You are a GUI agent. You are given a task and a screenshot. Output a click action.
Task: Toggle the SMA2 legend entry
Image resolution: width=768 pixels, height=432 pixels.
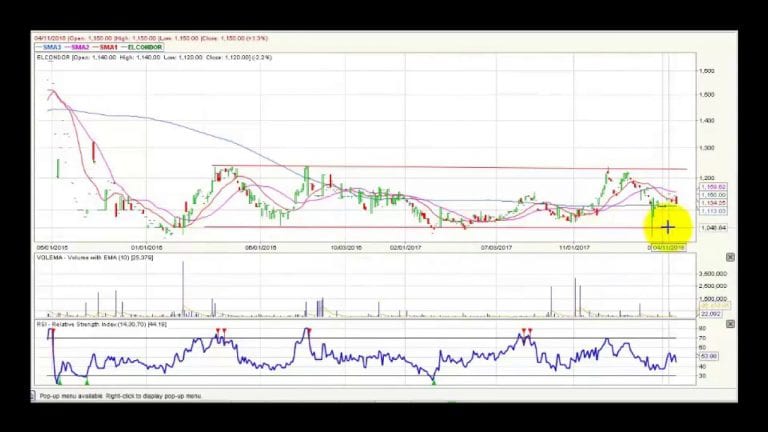pos(77,48)
